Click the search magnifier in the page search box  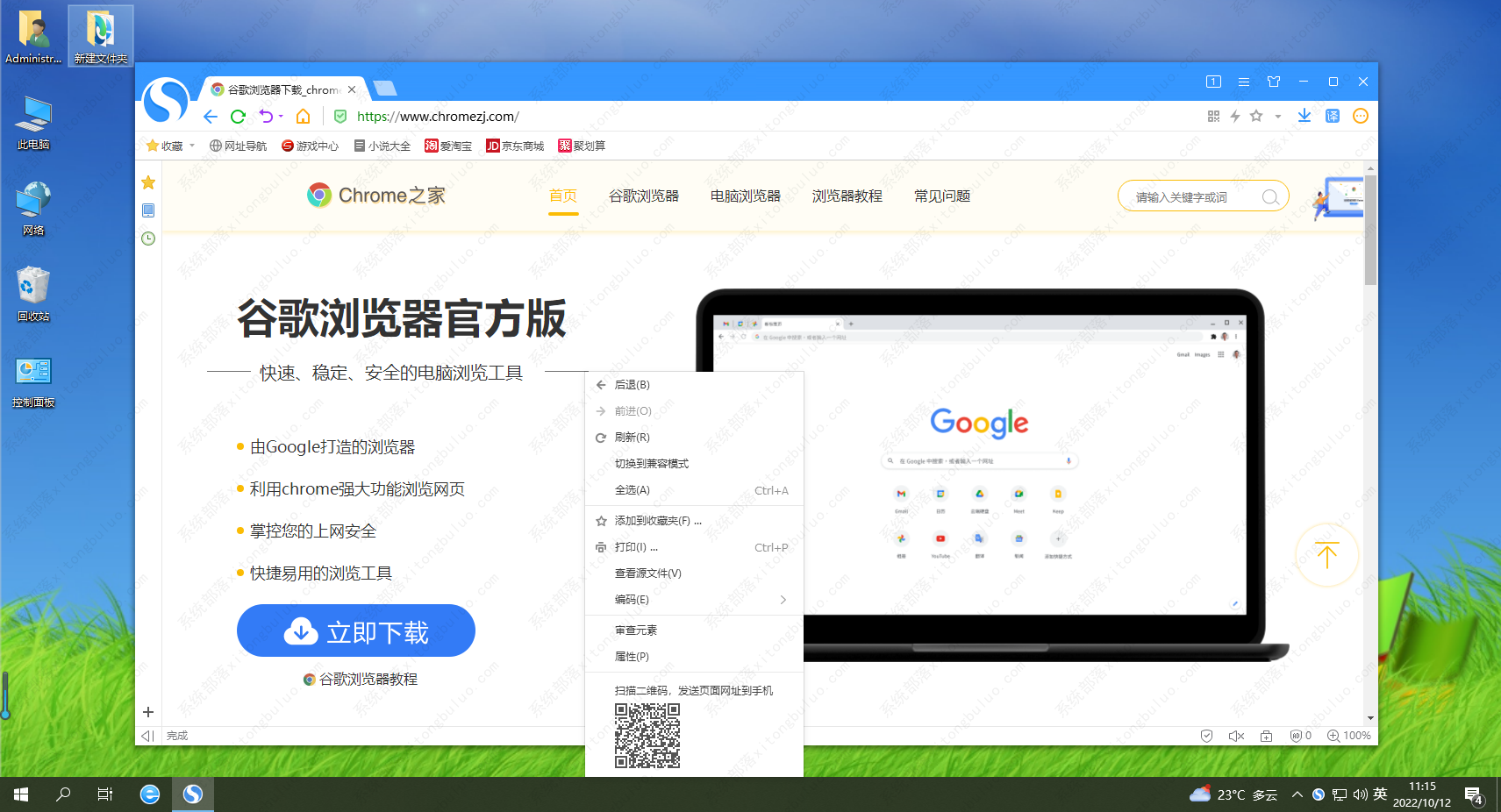(1269, 197)
